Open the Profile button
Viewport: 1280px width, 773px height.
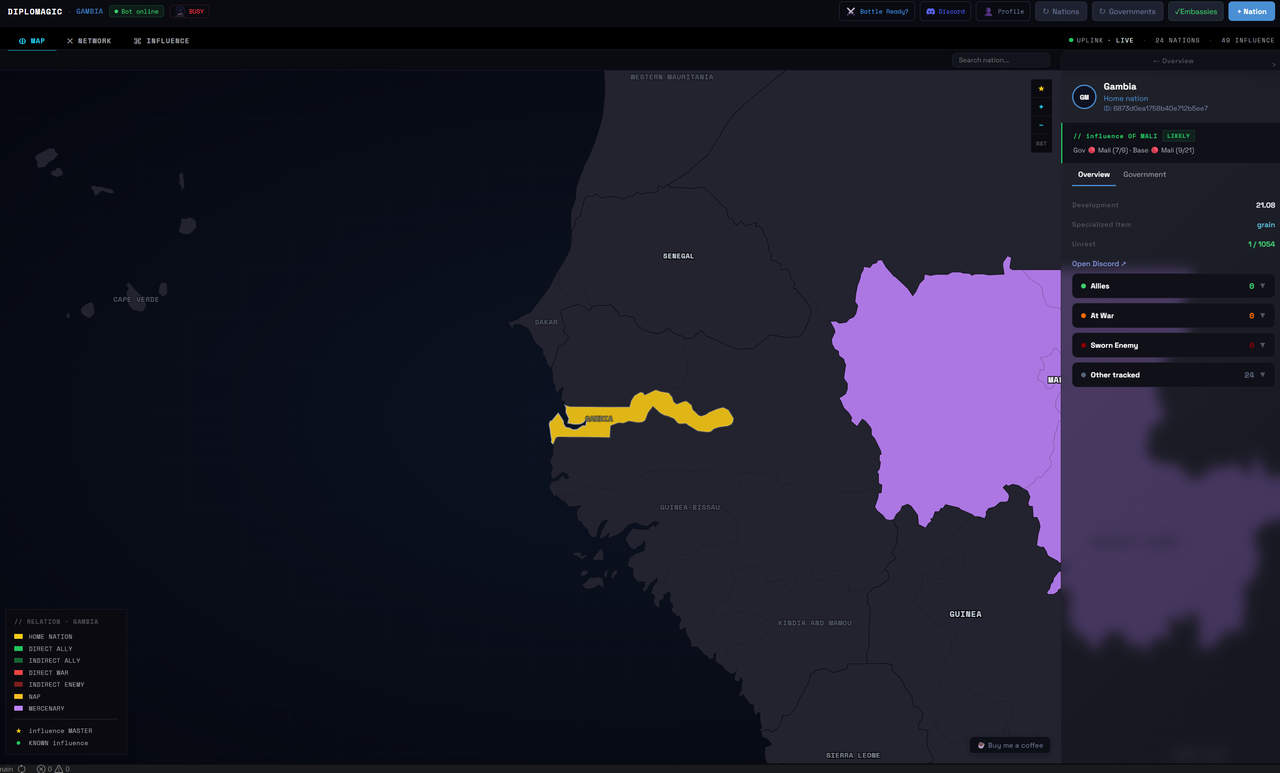click(1003, 12)
